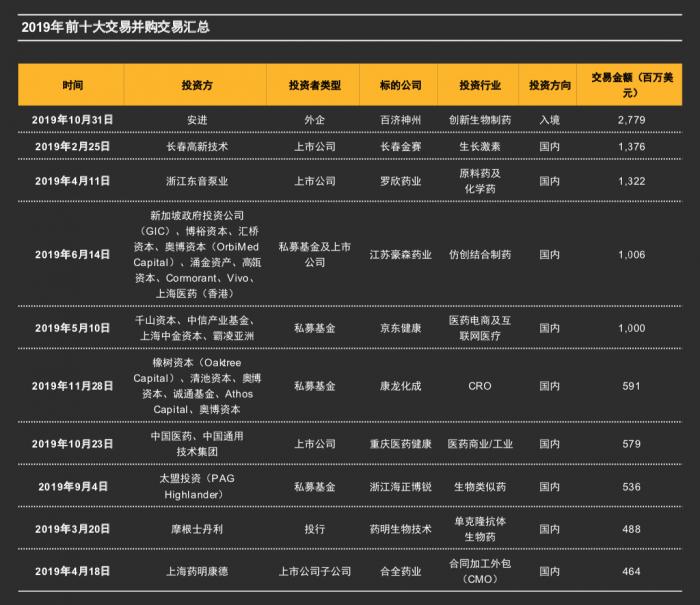Select direction cell 入境
700x605 pixels.
pyautogui.click(x=550, y=120)
